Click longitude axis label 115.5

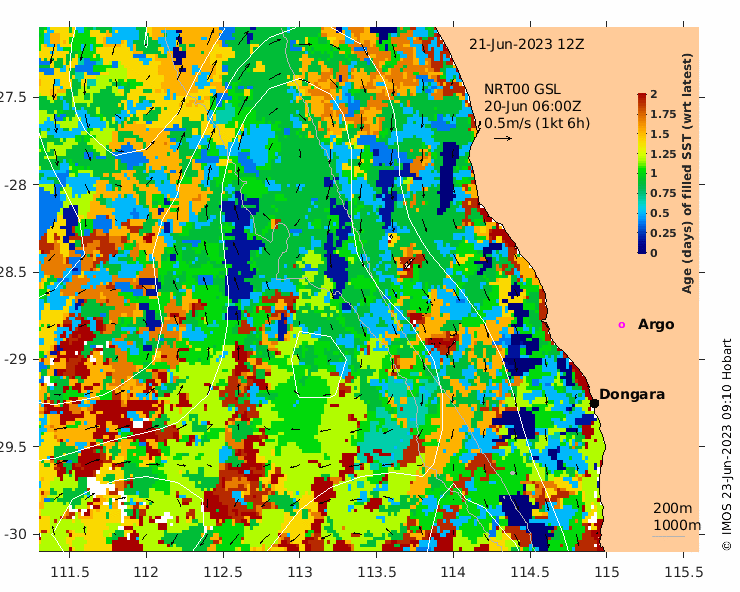(x=683, y=572)
